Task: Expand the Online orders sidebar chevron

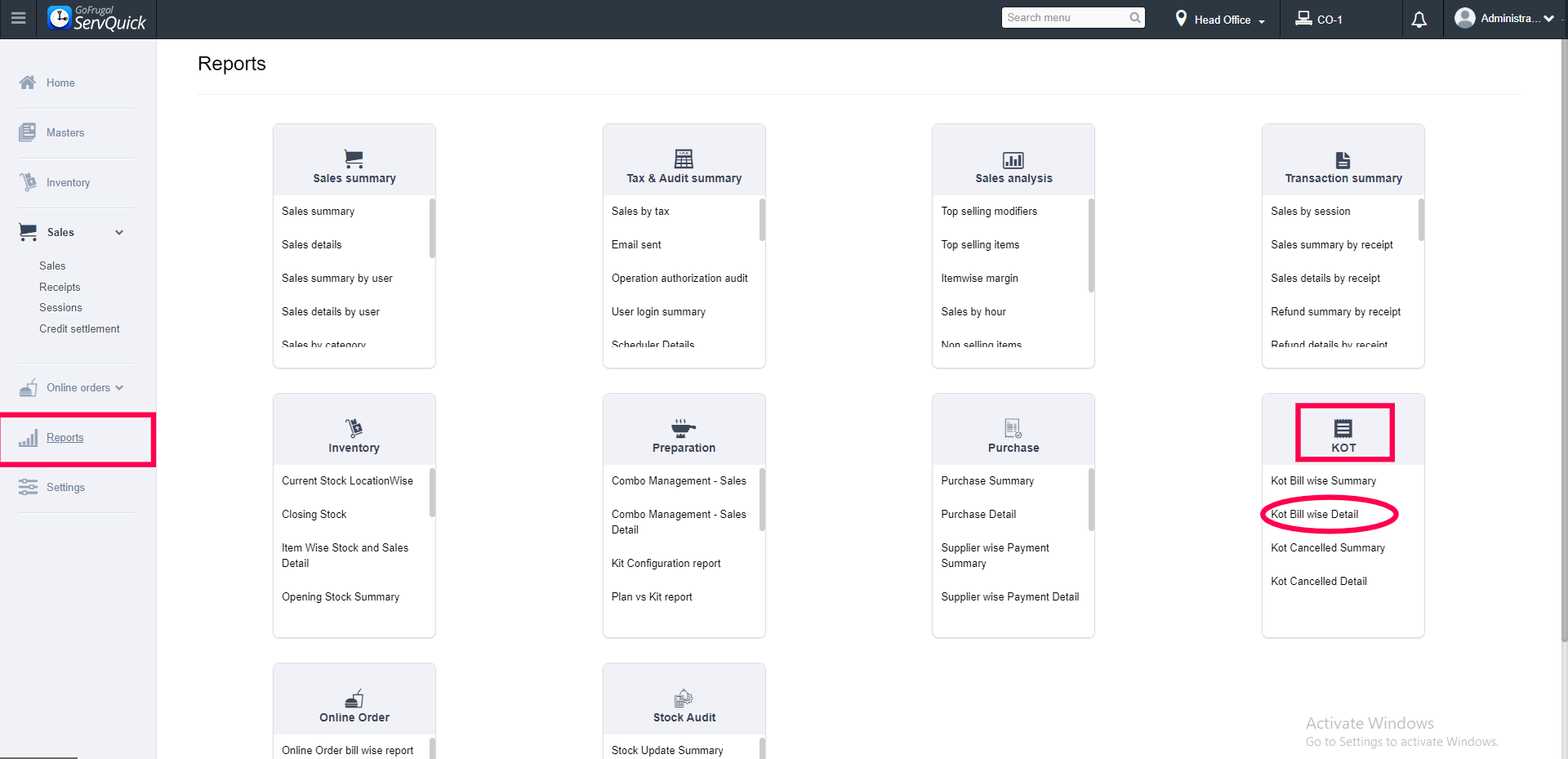Action: tap(119, 388)
